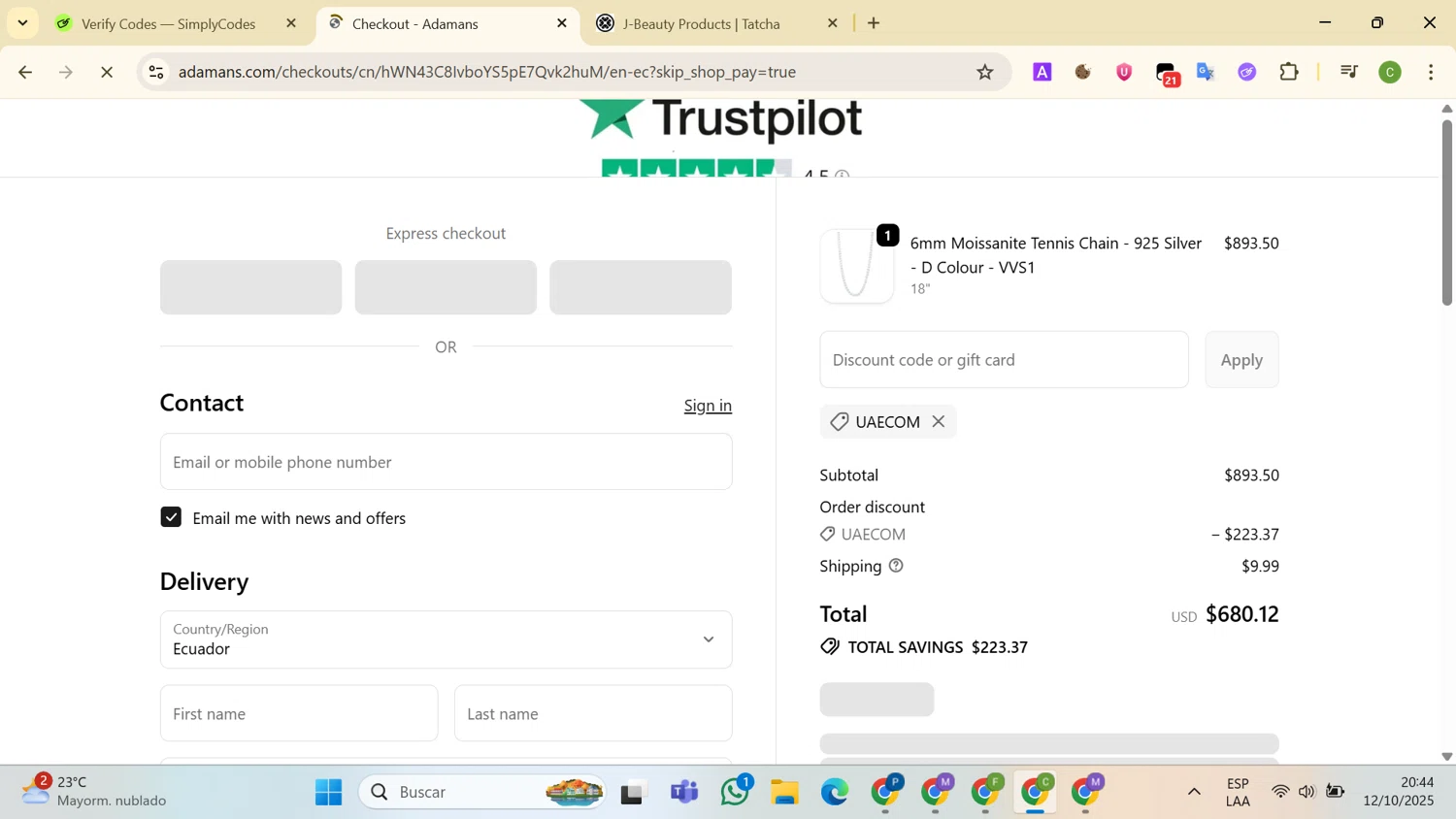Open WhatsApp from the taskbar
Image resolution: width=1456 pixels, height=819 pixels.
(735, 793)
